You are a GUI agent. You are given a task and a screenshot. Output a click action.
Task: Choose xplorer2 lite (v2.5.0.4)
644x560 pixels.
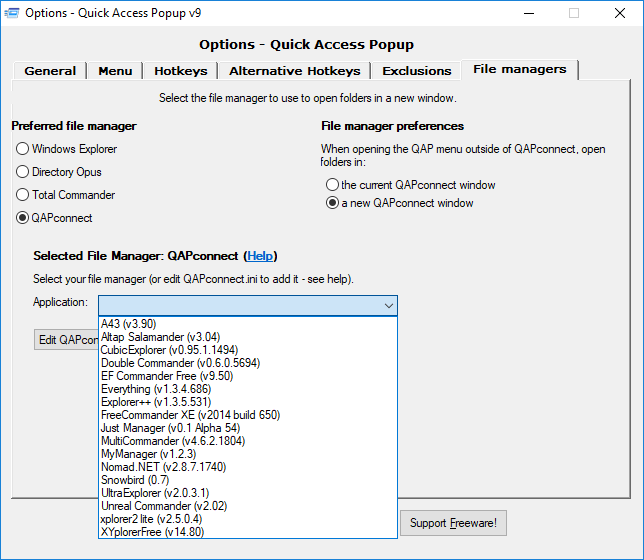click(248, 519)
